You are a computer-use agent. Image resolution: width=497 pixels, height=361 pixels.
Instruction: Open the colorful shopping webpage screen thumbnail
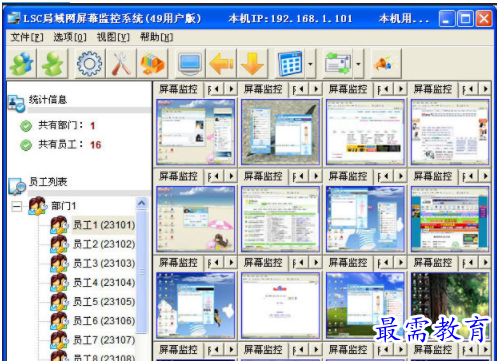tap(450, 219)
